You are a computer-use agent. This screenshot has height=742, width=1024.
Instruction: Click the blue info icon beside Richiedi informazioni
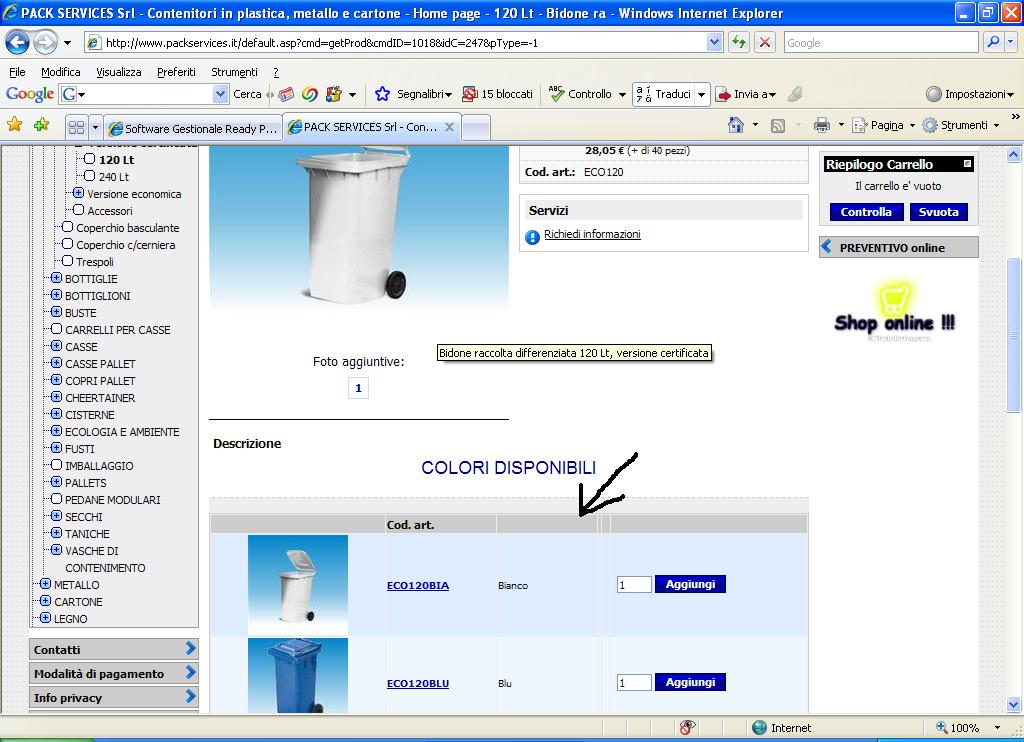pos(532,237)
